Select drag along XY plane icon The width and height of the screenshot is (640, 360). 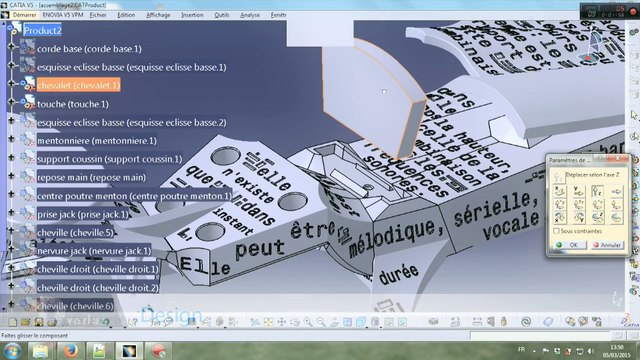coord(560,204)
